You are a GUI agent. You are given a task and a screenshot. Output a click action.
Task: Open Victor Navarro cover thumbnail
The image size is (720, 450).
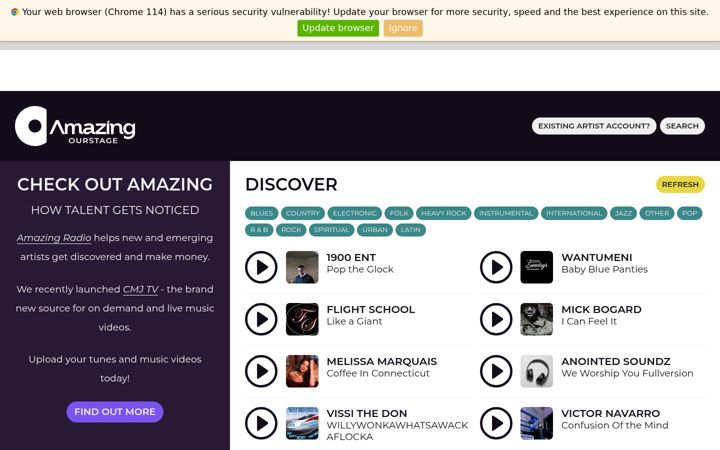click(537, 423)
